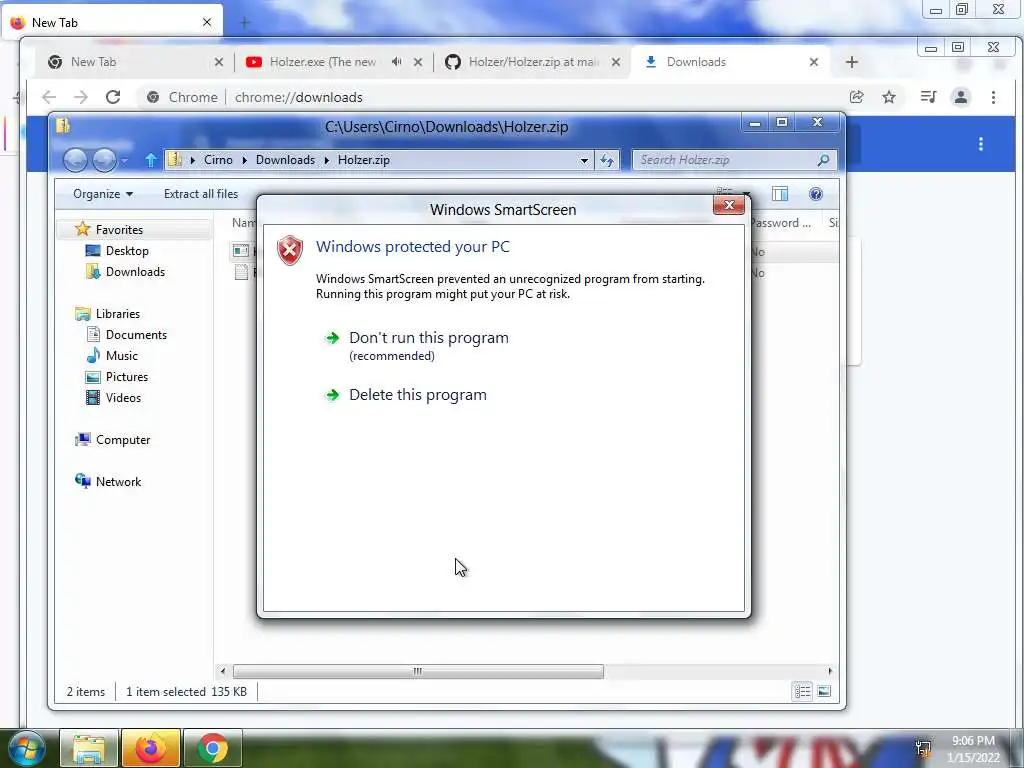
Task: Reload the Chrome page
Action: [113, 97]
